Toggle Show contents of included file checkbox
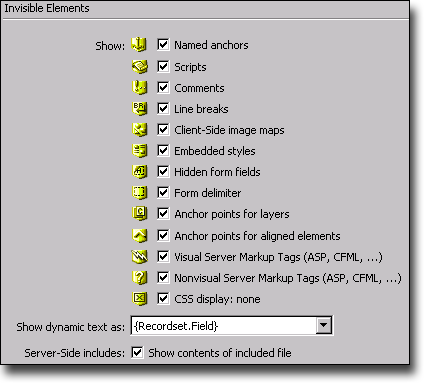The image size is (430, 383). pyautogui.click(x=137, y=352)
